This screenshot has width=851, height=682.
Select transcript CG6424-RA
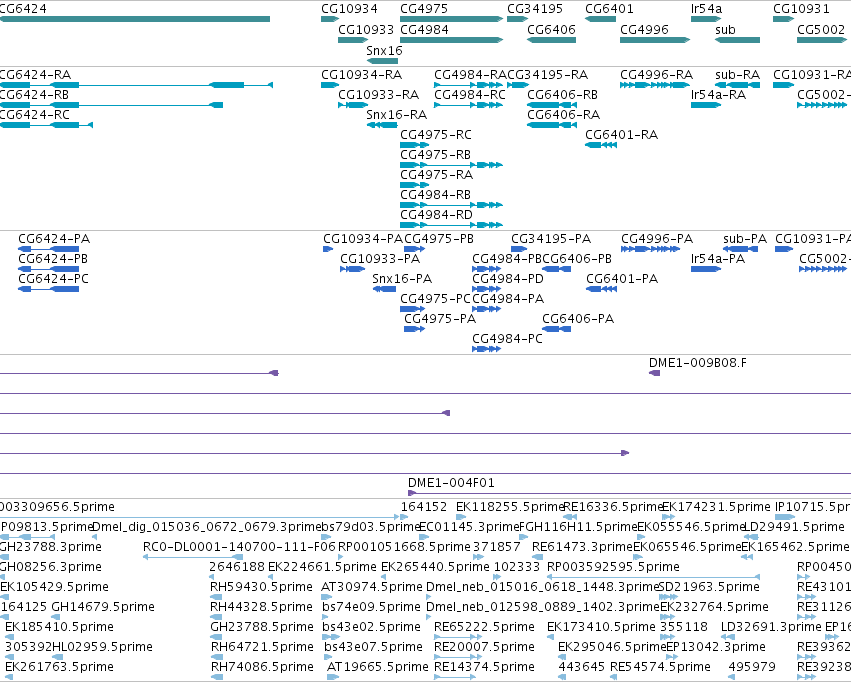[136, 85]
